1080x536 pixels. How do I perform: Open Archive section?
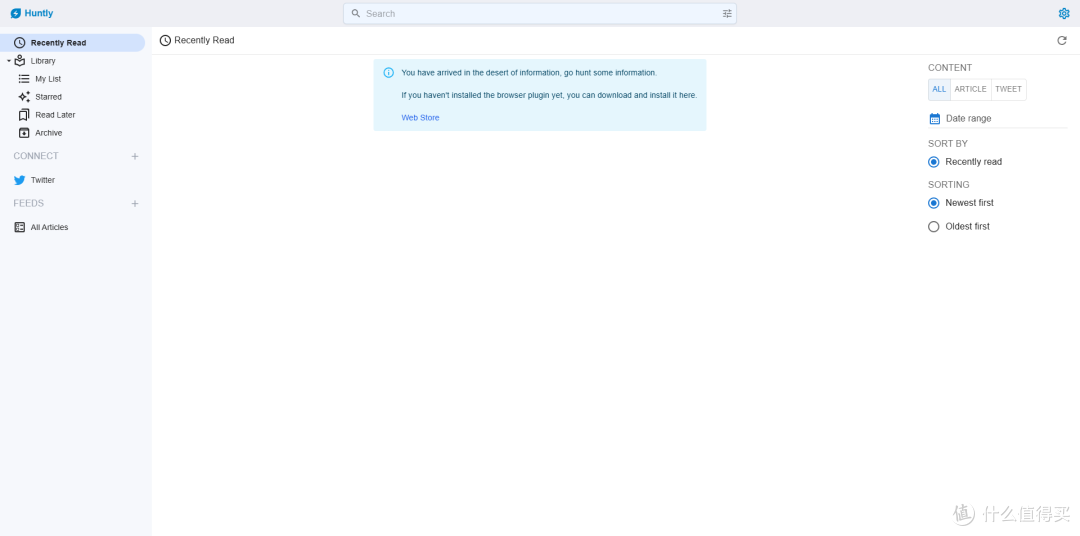pyautogui.click(x=49, y=133)
